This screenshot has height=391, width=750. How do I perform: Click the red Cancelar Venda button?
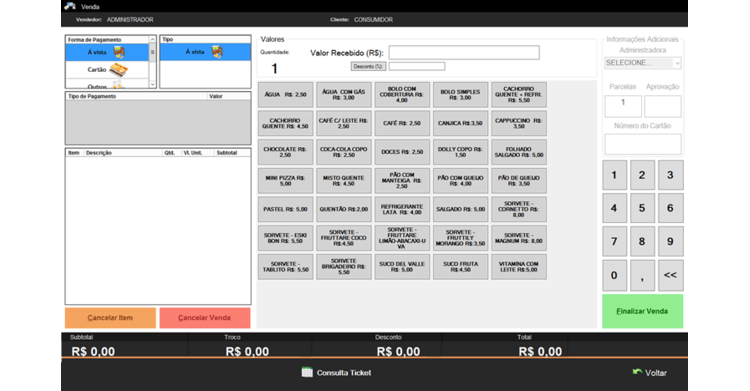[205, 318]
